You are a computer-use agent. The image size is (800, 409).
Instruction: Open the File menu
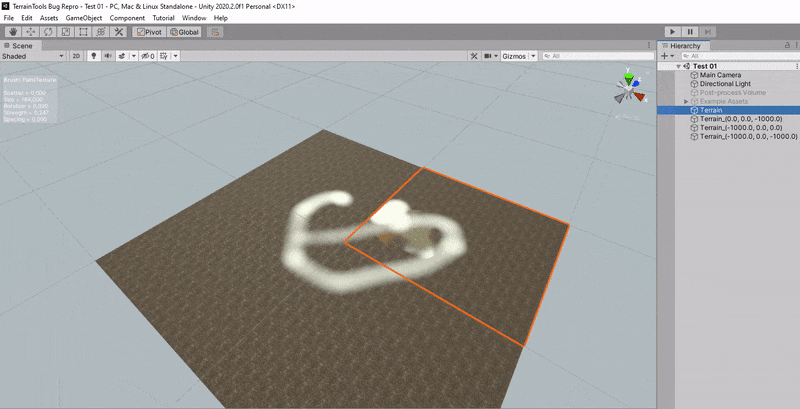9,18
